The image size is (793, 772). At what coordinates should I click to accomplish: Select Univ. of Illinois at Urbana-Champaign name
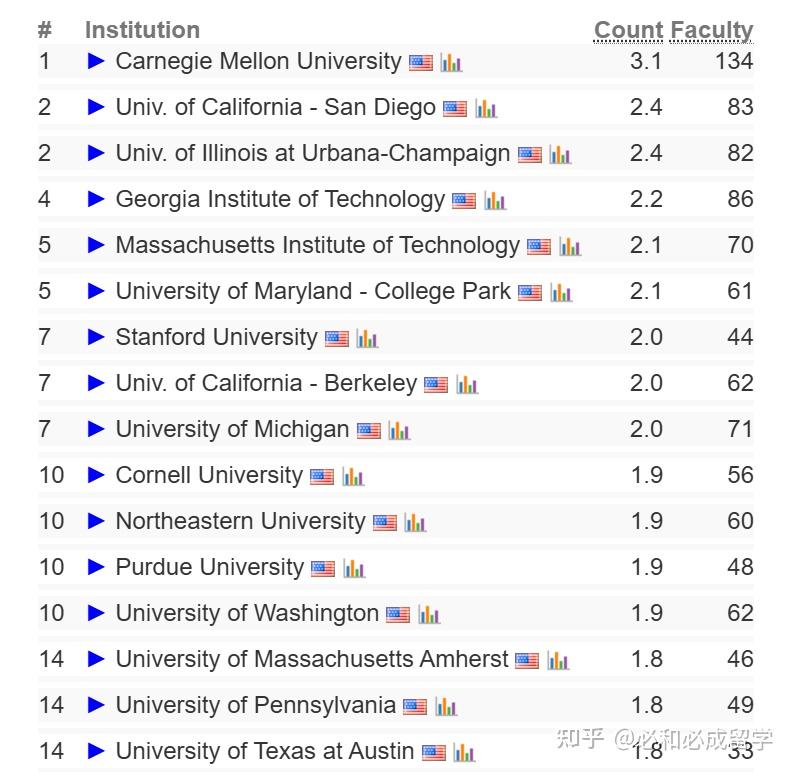coord(313,153)
